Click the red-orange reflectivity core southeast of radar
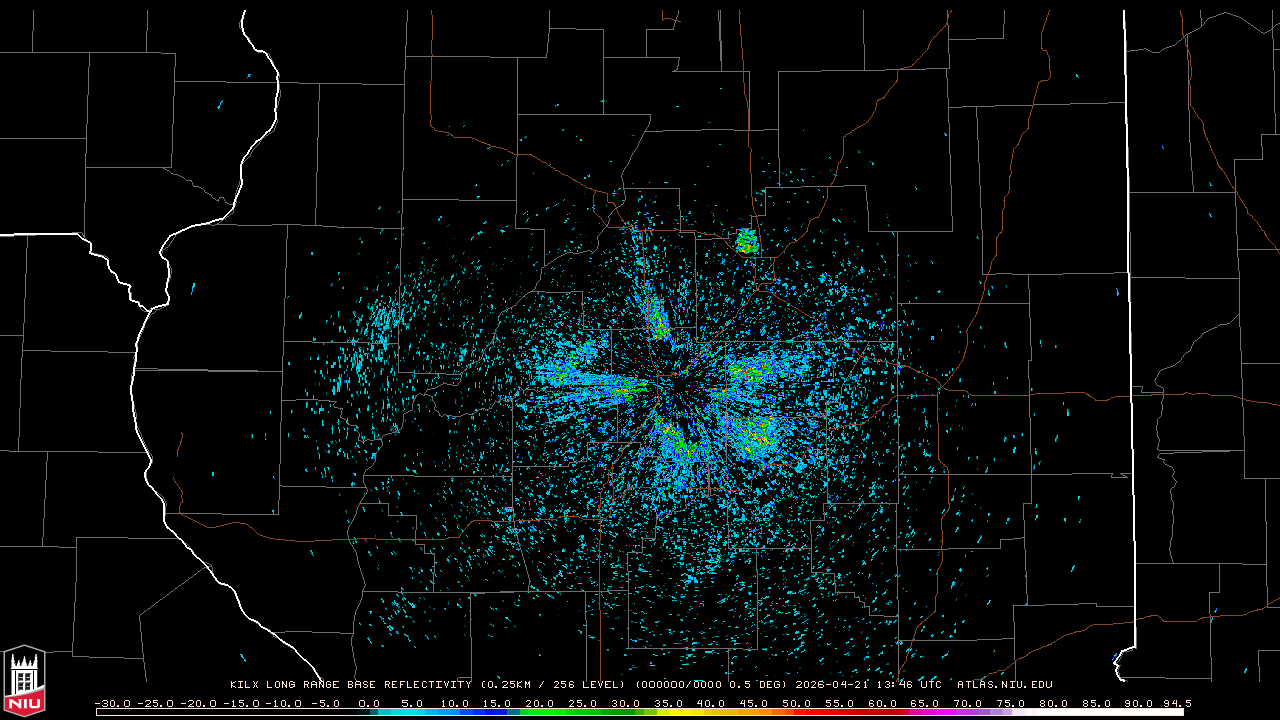This screenshot has width=1280, height=720. coord(760,436)
